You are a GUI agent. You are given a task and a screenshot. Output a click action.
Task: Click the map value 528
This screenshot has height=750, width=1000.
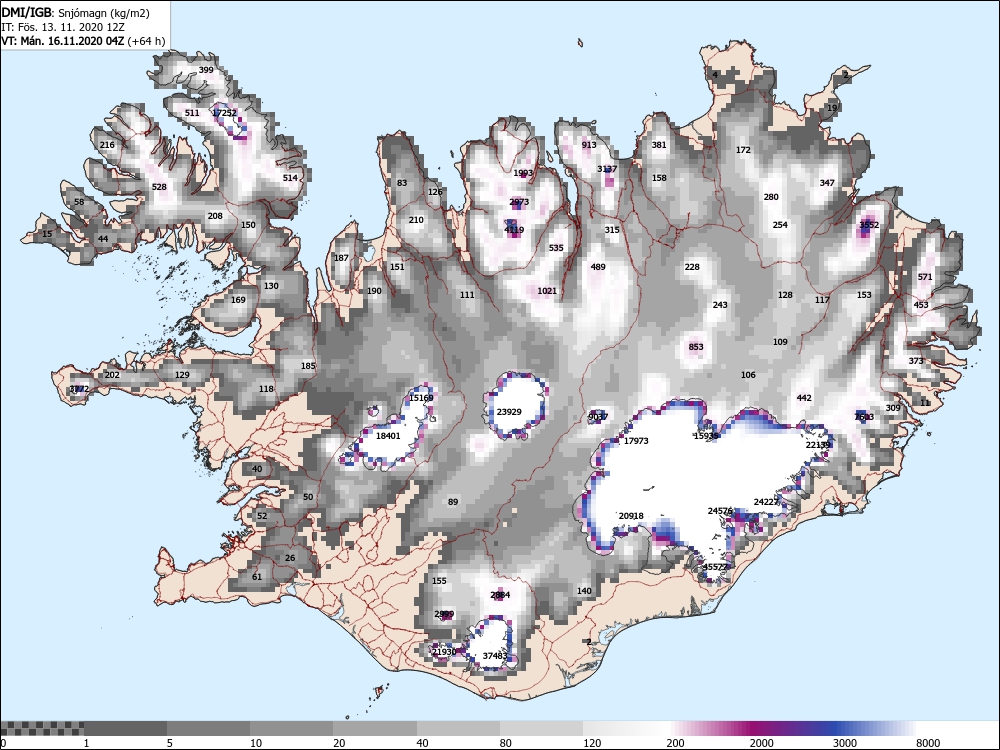[x=159, y=187]
